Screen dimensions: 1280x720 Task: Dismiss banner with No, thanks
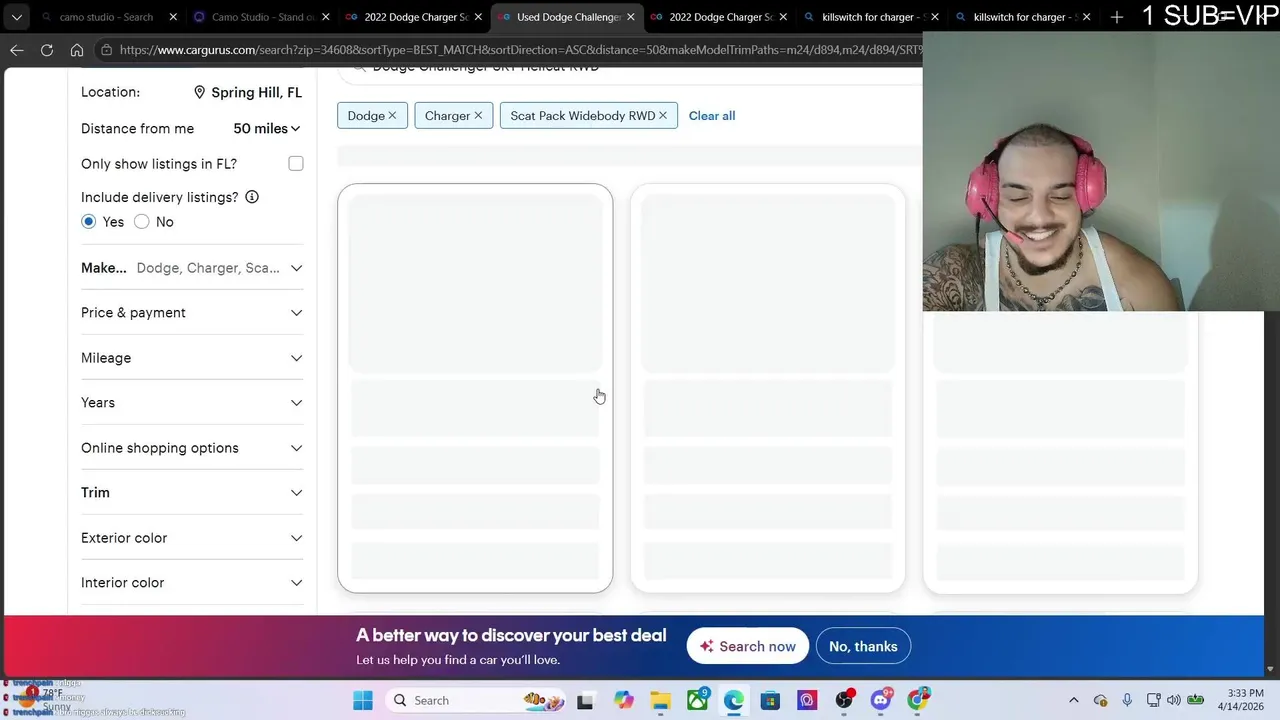(x=863, y=646)
